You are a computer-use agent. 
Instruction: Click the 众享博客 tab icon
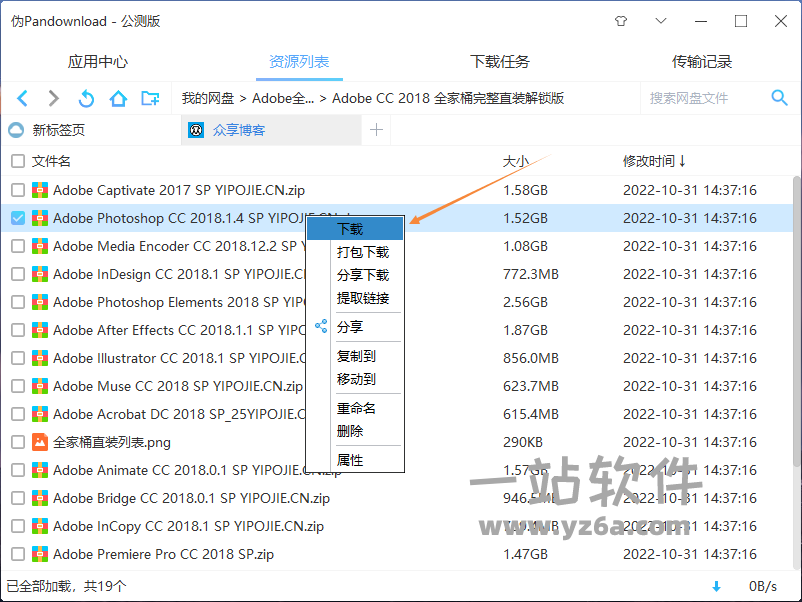(196, 130)
